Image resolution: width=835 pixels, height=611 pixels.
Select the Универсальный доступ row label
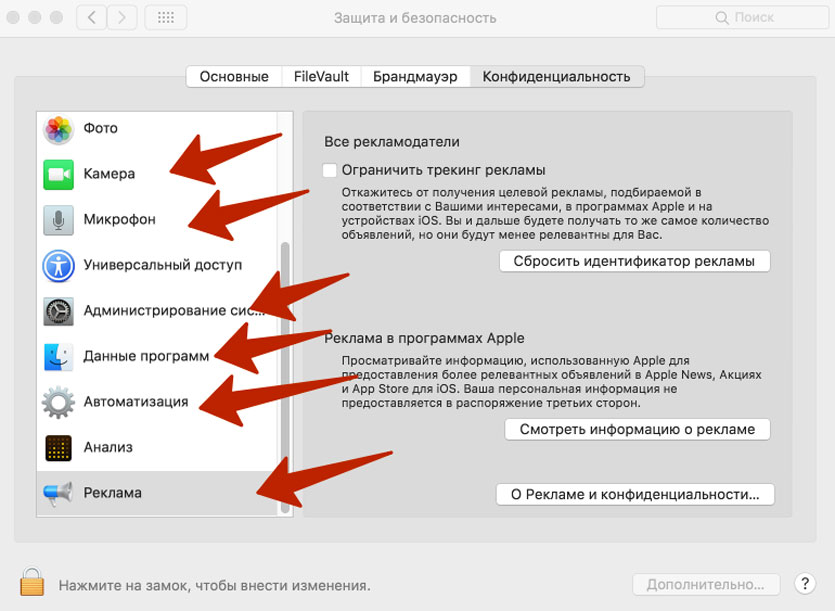pos(162,265)
